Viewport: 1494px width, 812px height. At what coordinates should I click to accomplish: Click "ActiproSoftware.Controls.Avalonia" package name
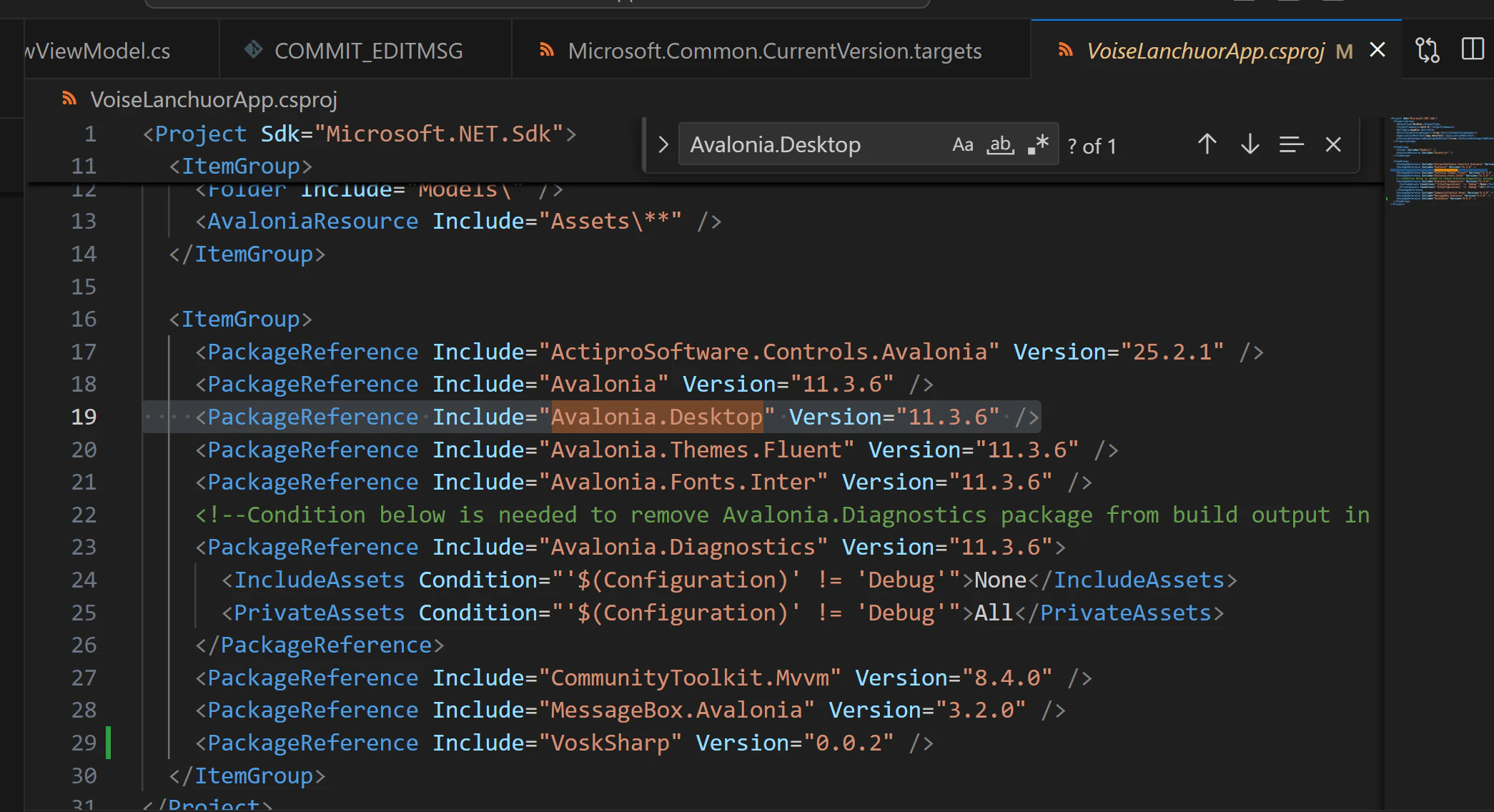pyautogui.click(x=769, y=352)
